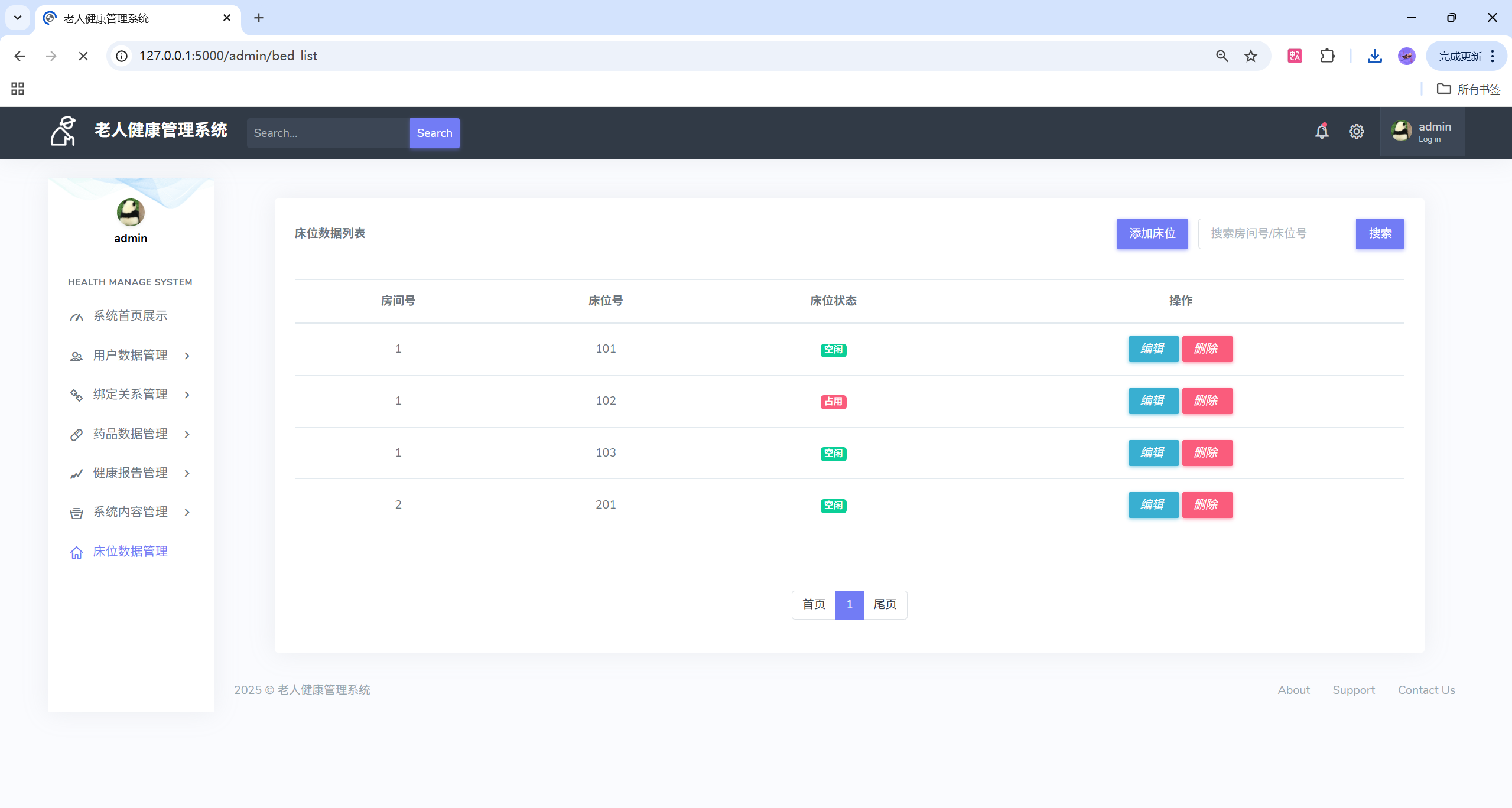Edit the bed 201 row

pos(1153,505)
